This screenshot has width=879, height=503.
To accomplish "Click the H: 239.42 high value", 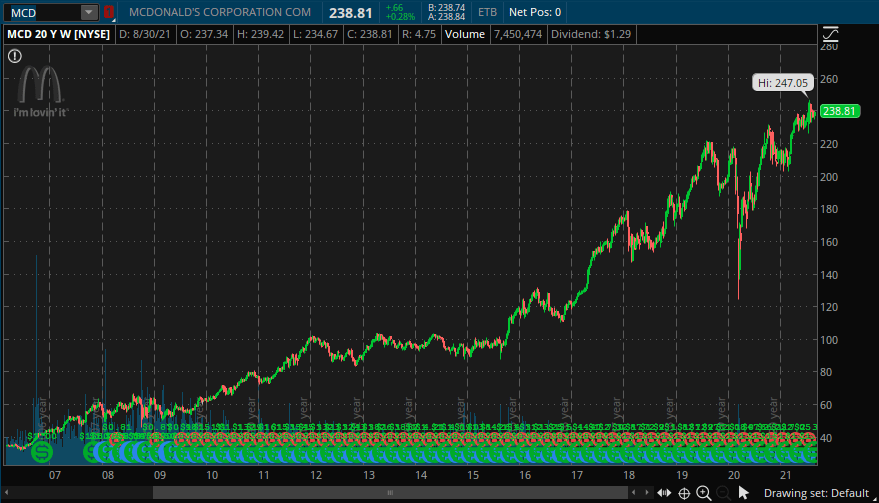I will tap(260, 34).
